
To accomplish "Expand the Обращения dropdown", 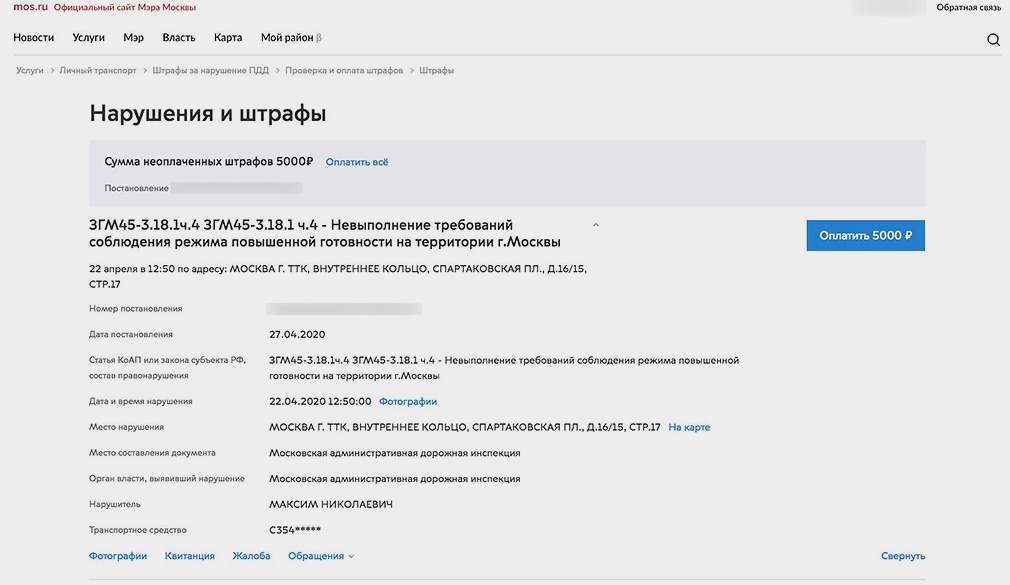I will tap(321, 556).
